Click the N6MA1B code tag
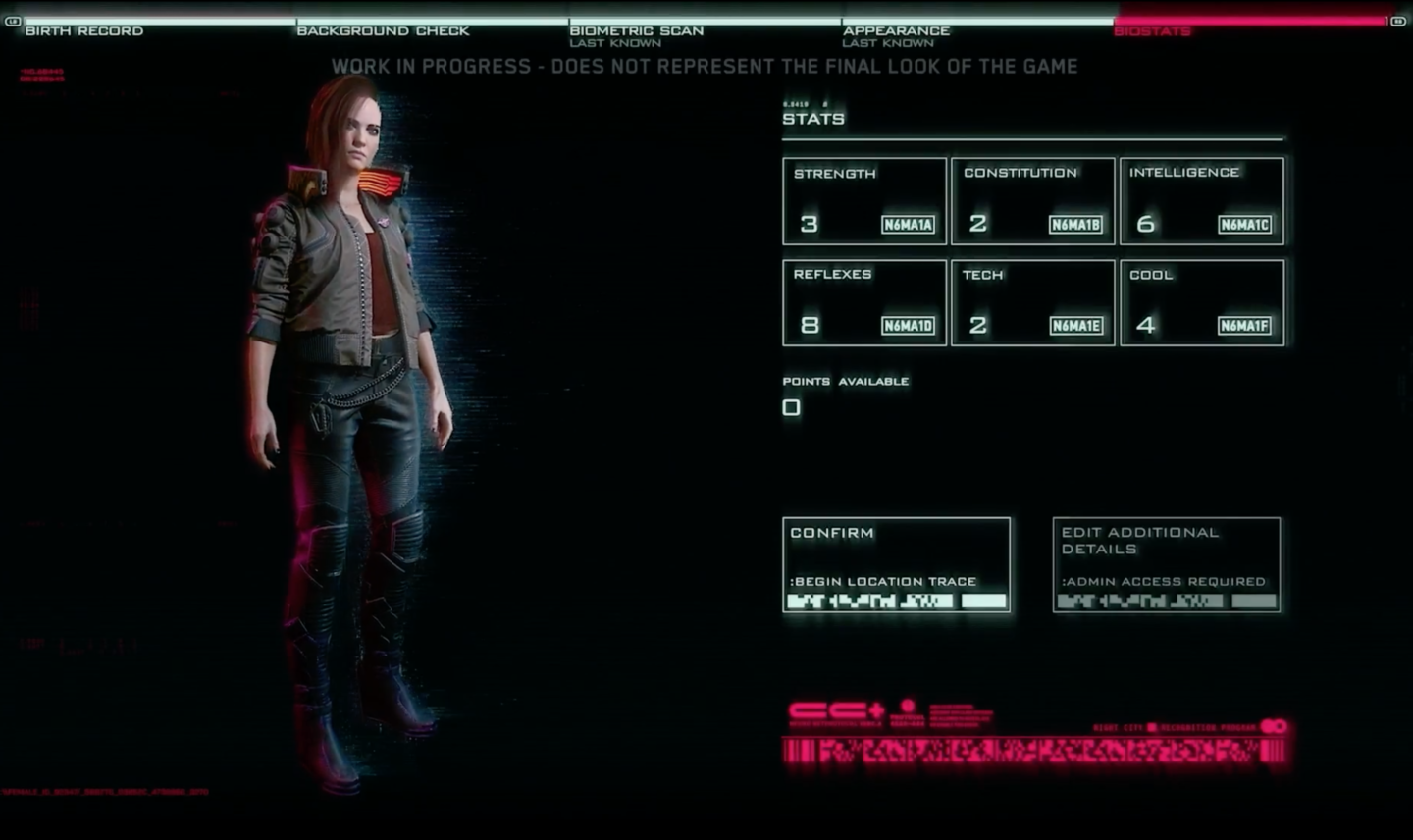This screenshot has width=1413, height=840. pyautogui.click(x=1076, y=225)
